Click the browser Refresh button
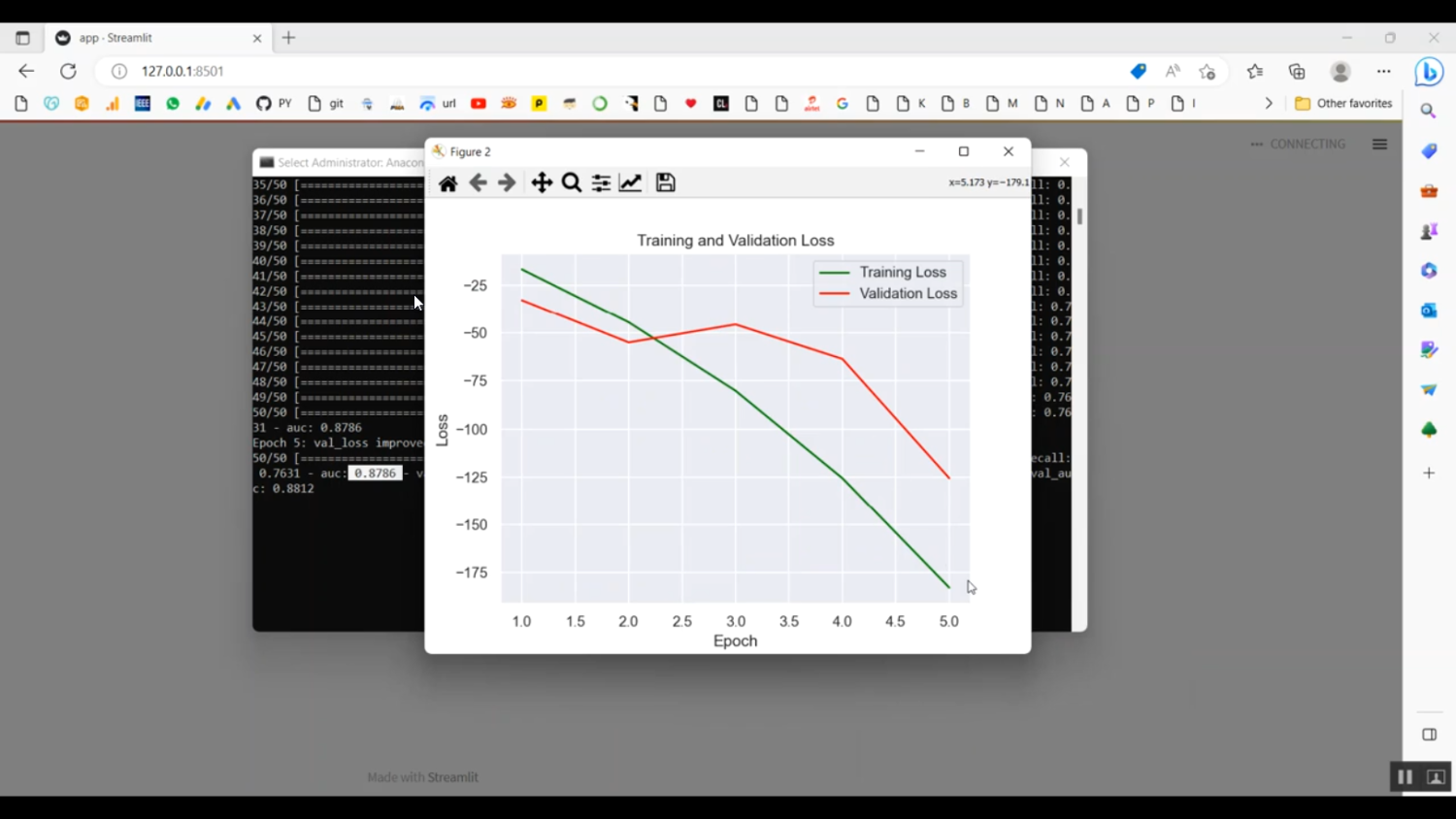Image resolution: width=1456 pixels, height=819 pixels. point(68,71)
